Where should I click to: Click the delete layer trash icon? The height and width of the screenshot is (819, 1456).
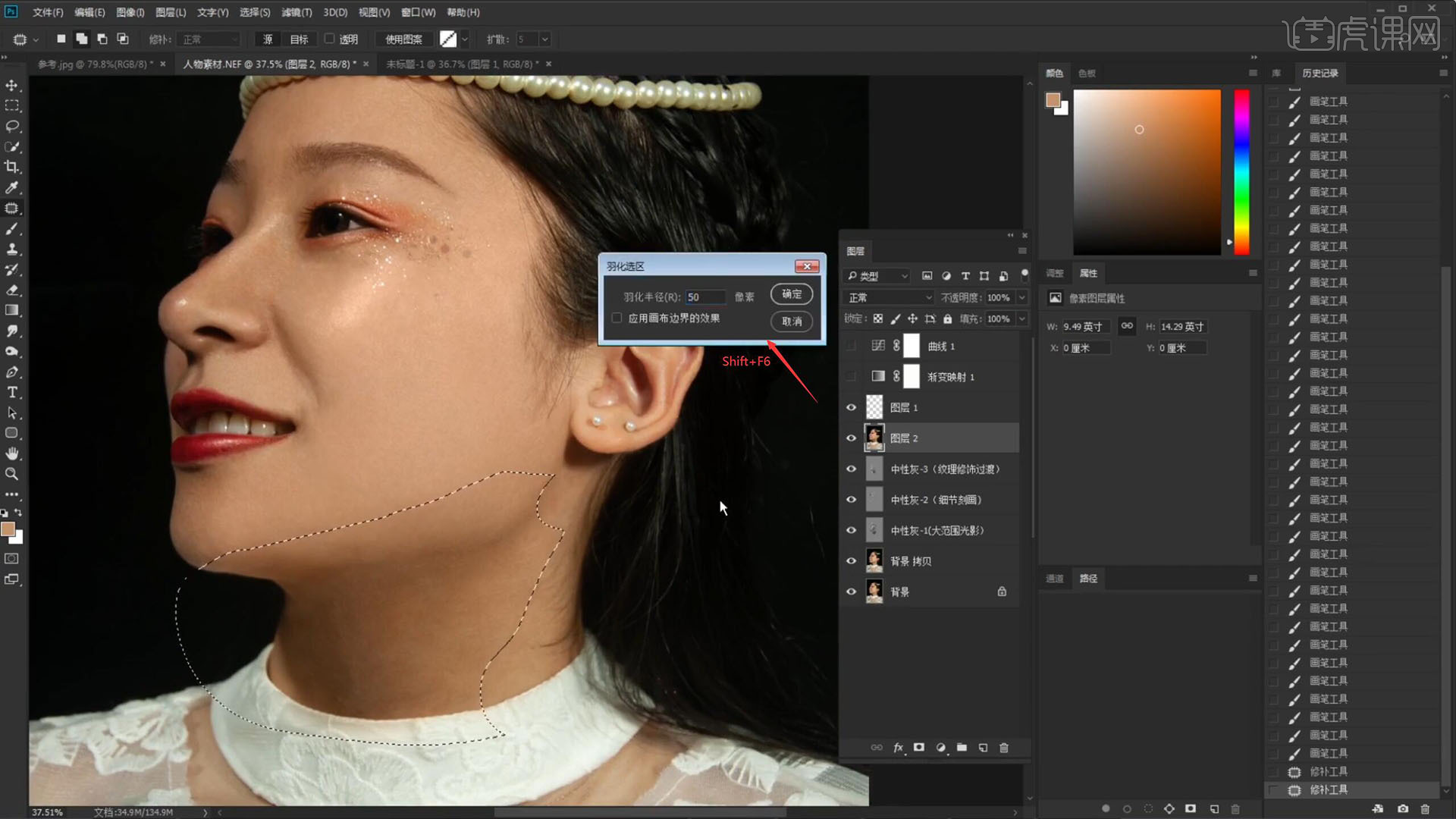click(x=1004, y=748)
